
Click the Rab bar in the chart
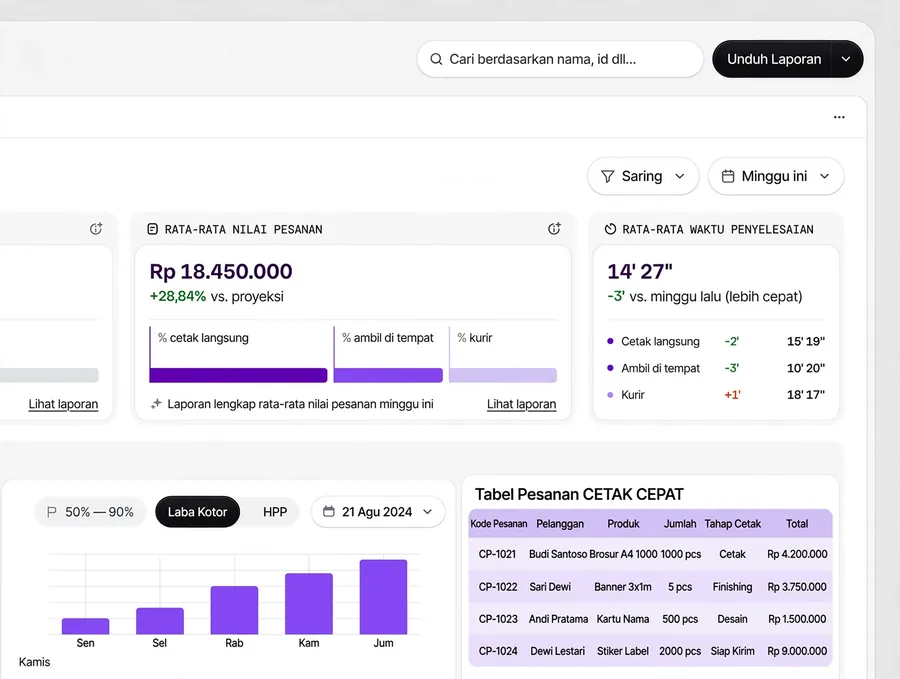[x=234, y=610]
